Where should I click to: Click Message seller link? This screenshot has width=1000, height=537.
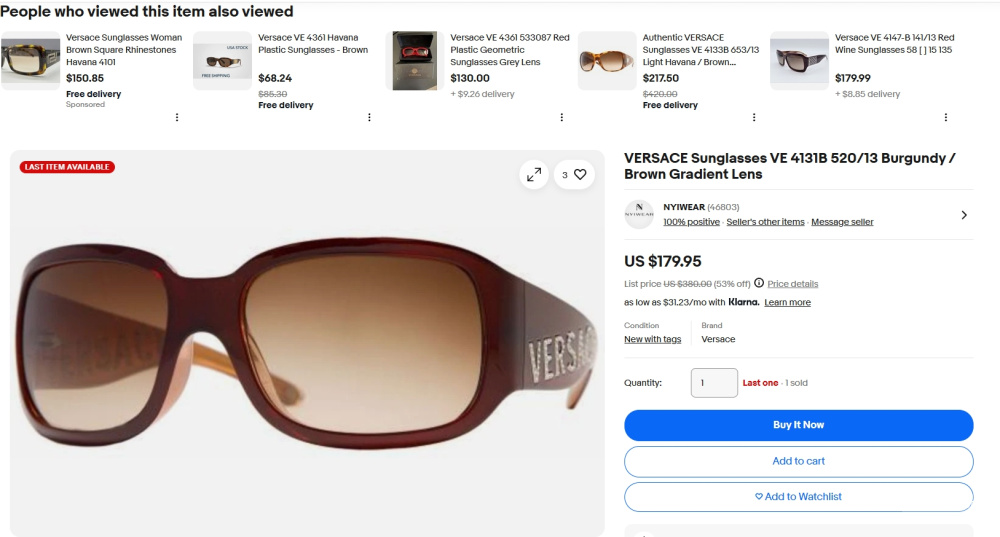(842, 222)
